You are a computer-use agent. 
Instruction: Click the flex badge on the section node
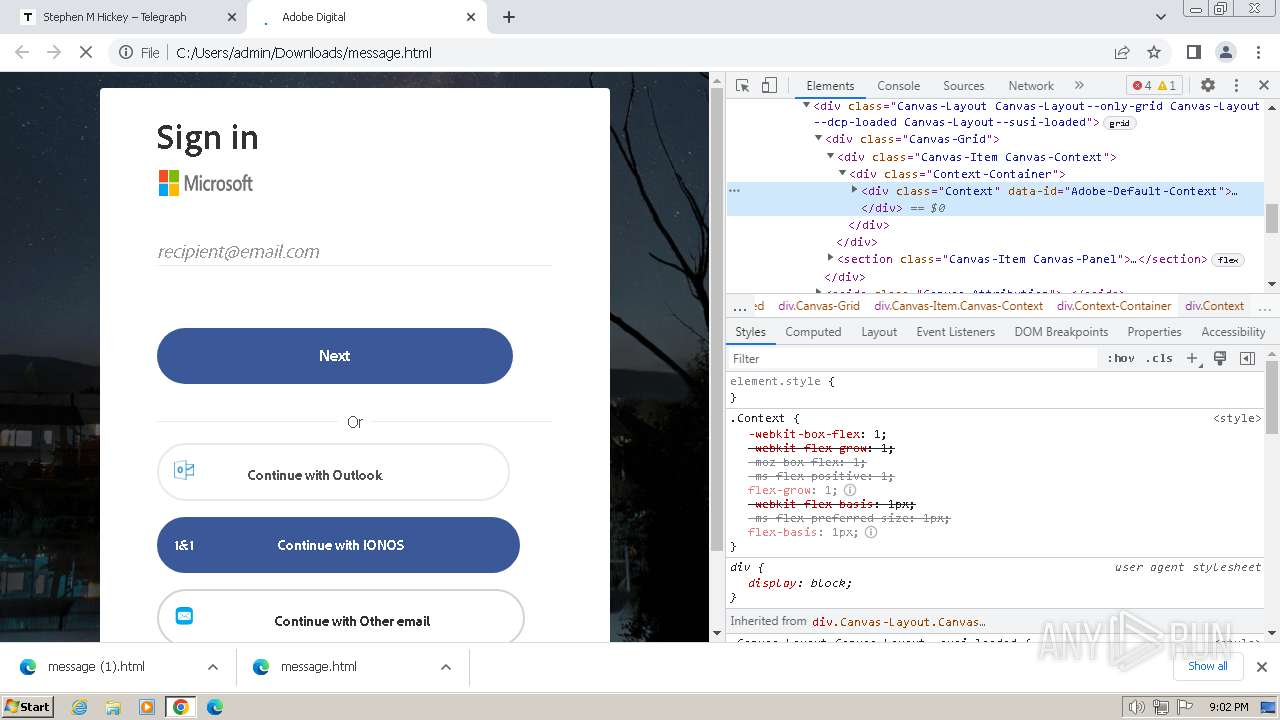coord(1228,260)
